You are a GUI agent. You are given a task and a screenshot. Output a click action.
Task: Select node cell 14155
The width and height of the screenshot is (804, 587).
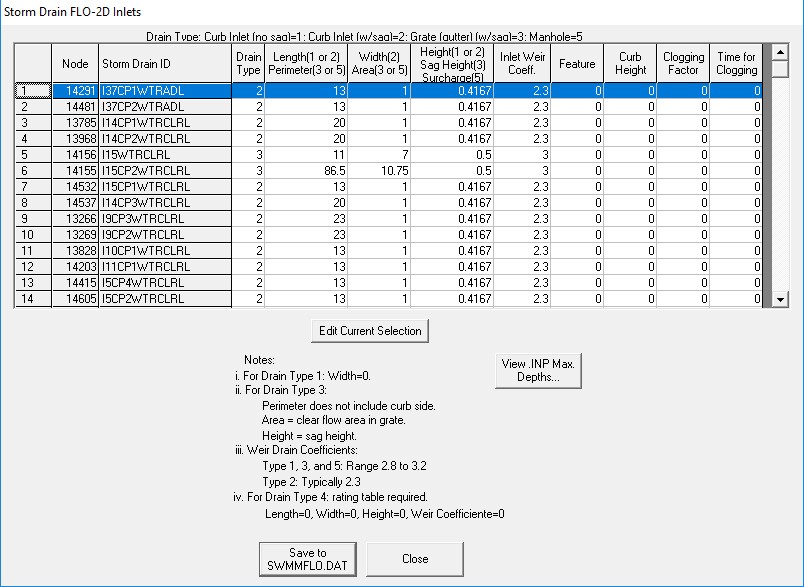pyautogui.click(x=75, y=171)
